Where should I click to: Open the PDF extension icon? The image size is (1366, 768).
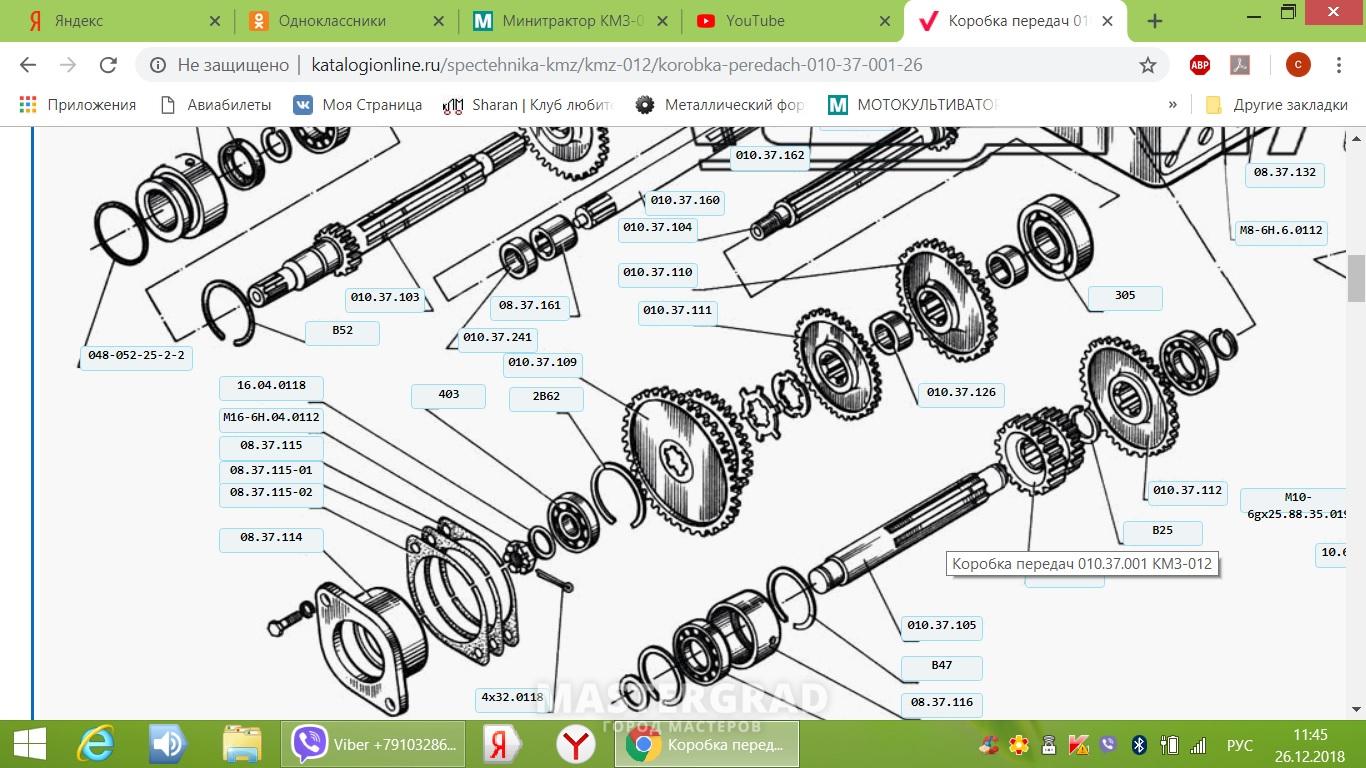click(x=1240, y=65)
